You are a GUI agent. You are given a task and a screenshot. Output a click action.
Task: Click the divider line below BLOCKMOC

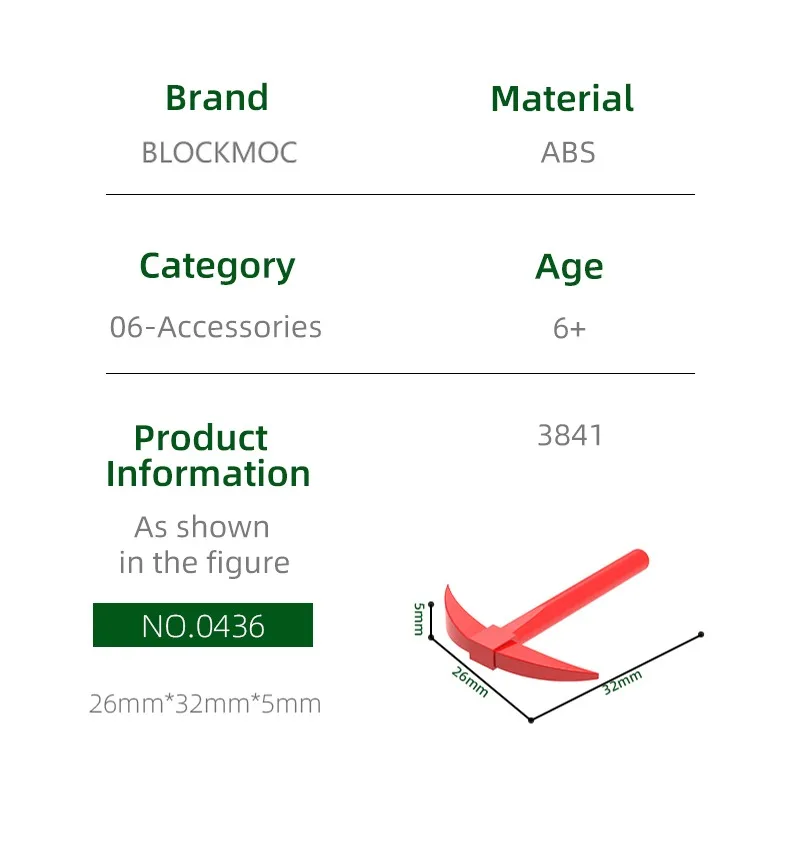pyautogui.click(x=400, y=194)
